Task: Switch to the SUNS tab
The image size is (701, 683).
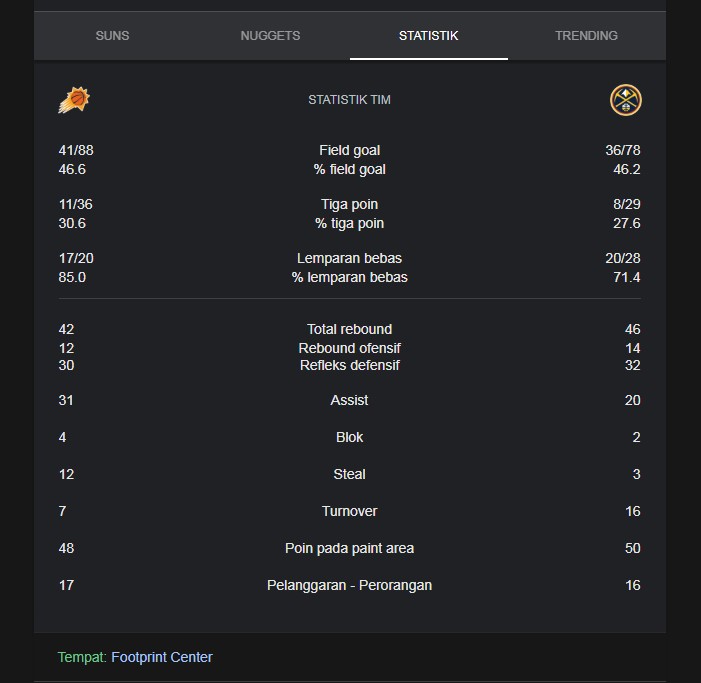Action: click(x=112, y=36)
